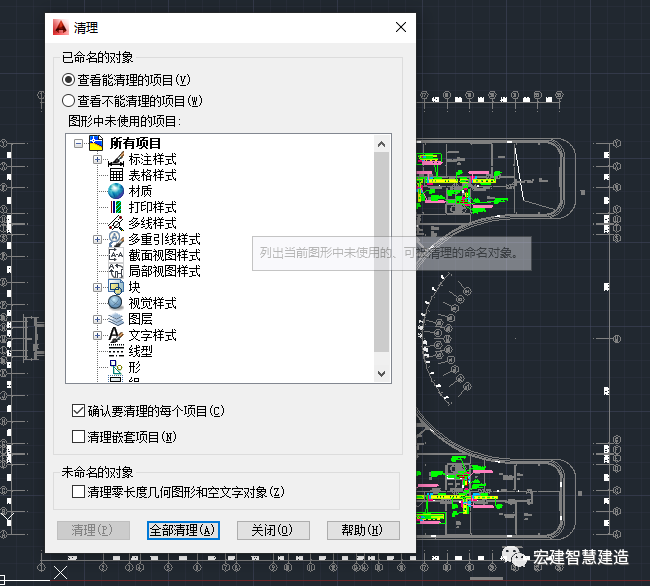Enable 清理零长度几何图形和空文字对象 checkbox

tap(78, 492)
